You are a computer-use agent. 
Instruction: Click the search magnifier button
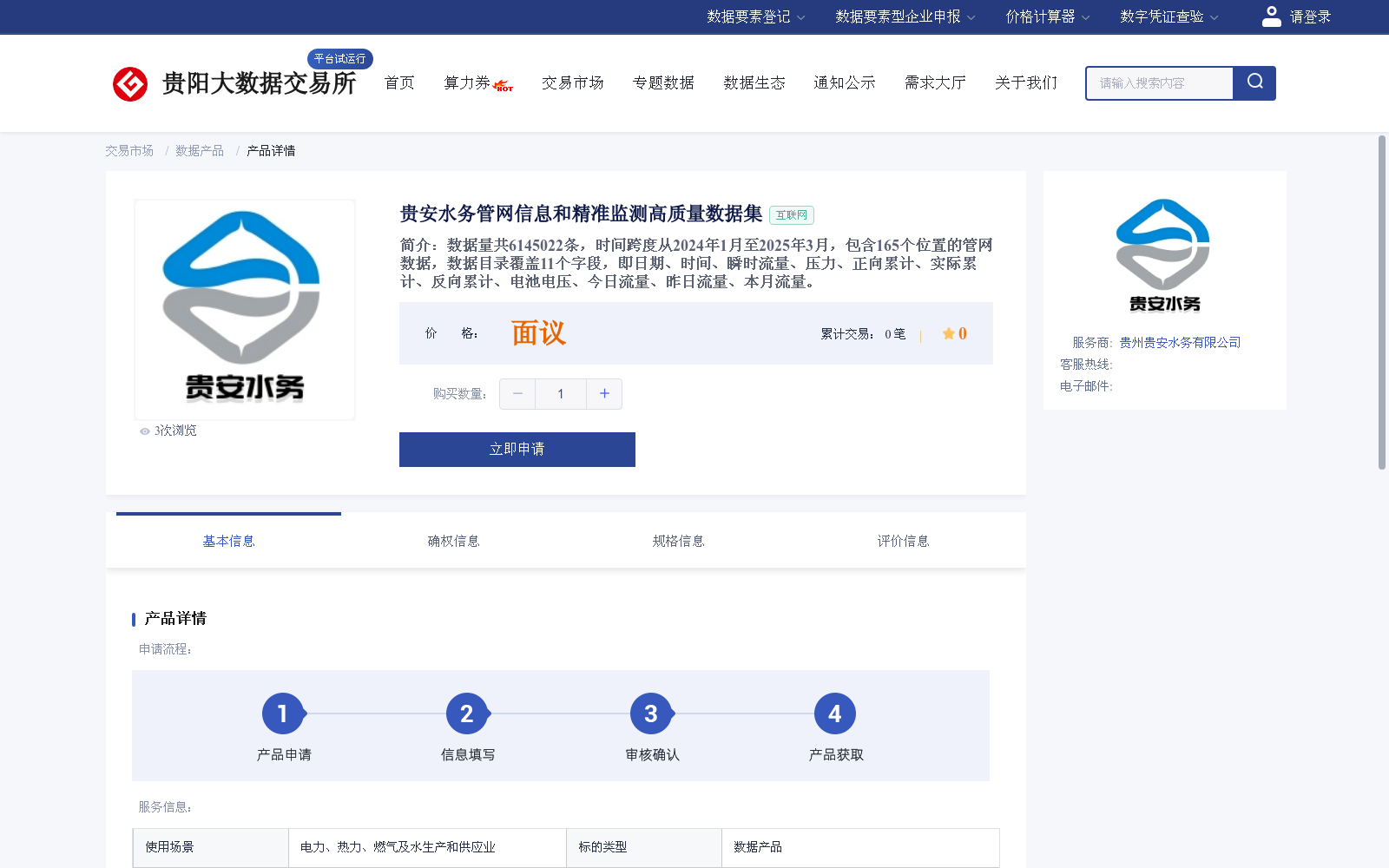point(1254,82)
